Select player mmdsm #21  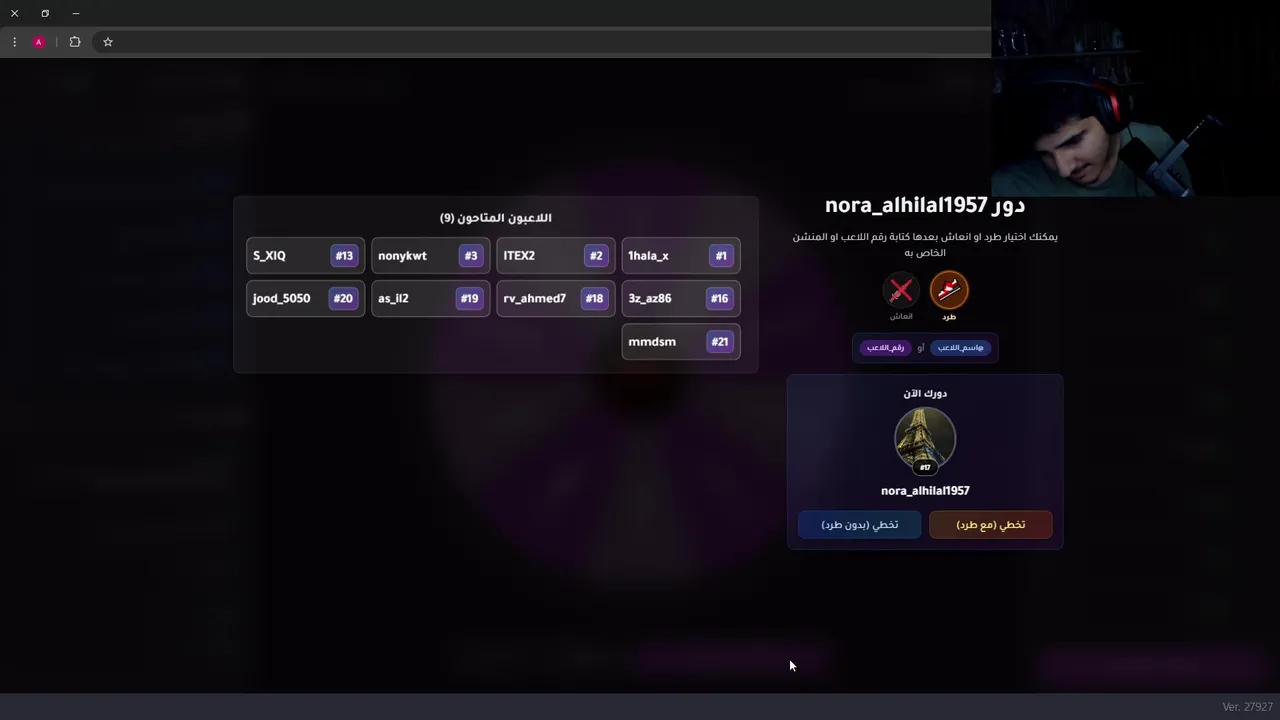tap(681, 342)
